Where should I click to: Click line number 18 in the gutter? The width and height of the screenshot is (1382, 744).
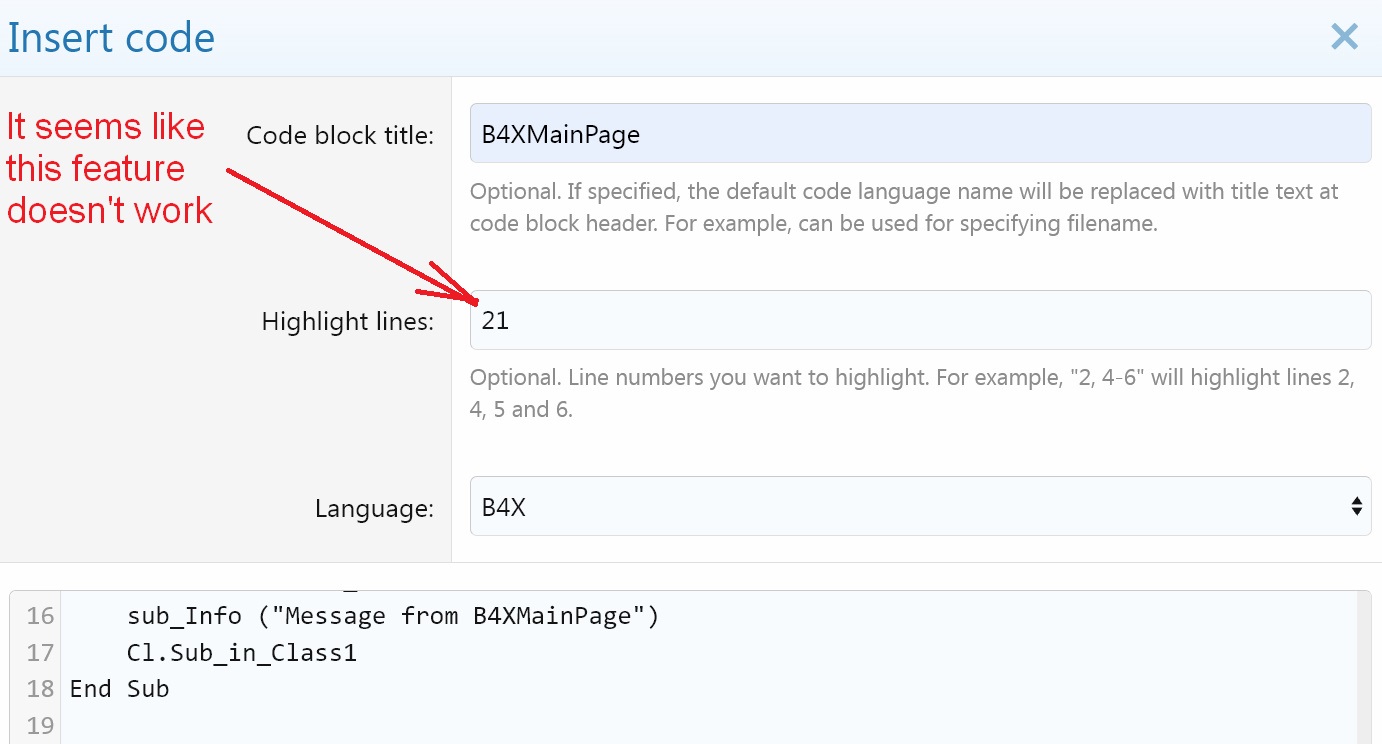point(40,689)
